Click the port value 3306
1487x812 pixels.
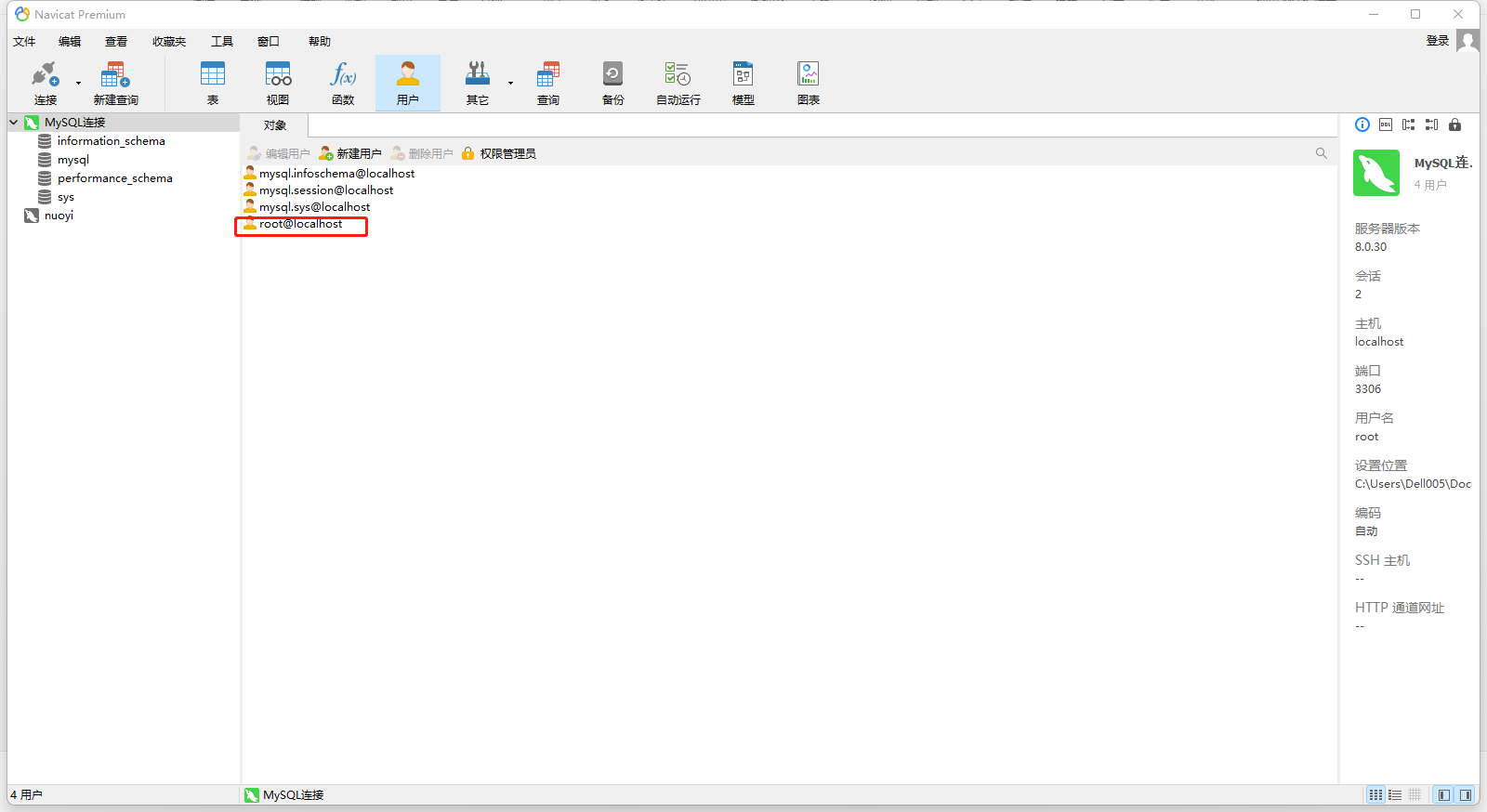click(x=1368, y=389)
